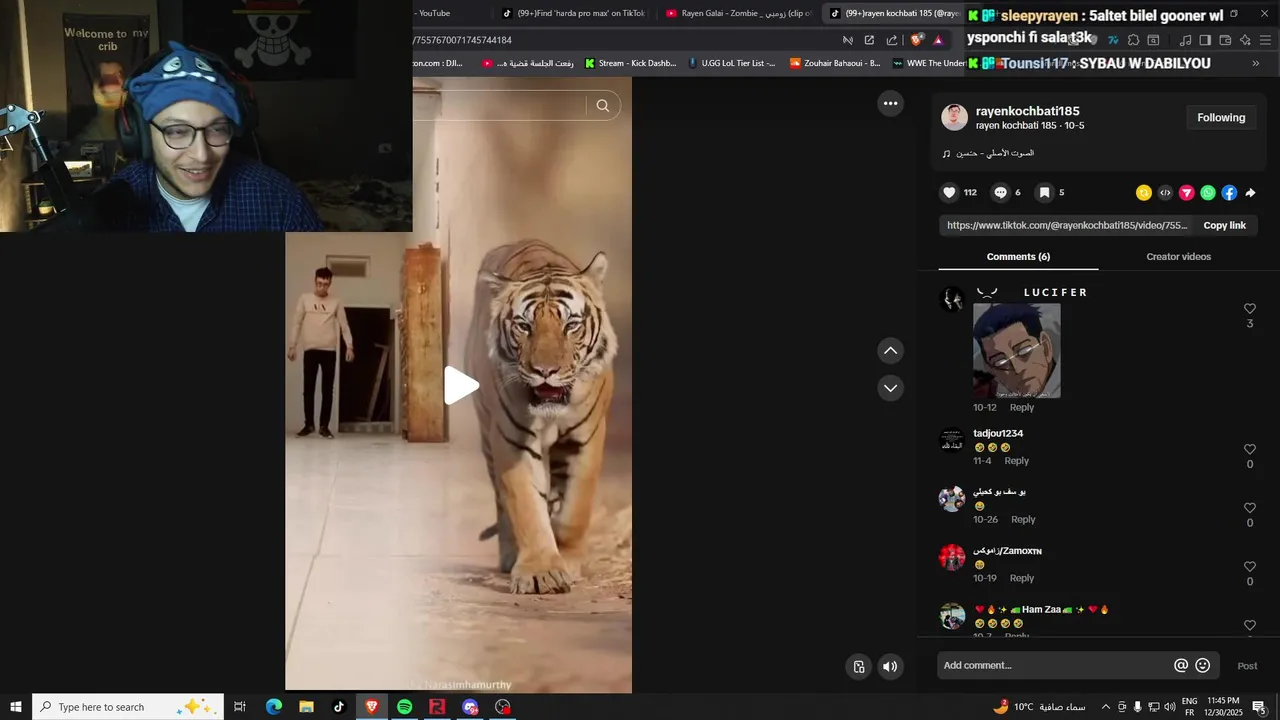The width and height of the screenshot is (1280, 720).
Task: Switch to the Rayen Galai Zombie YouTube tab
Action: pyautogui.click(x=738, y=13)
